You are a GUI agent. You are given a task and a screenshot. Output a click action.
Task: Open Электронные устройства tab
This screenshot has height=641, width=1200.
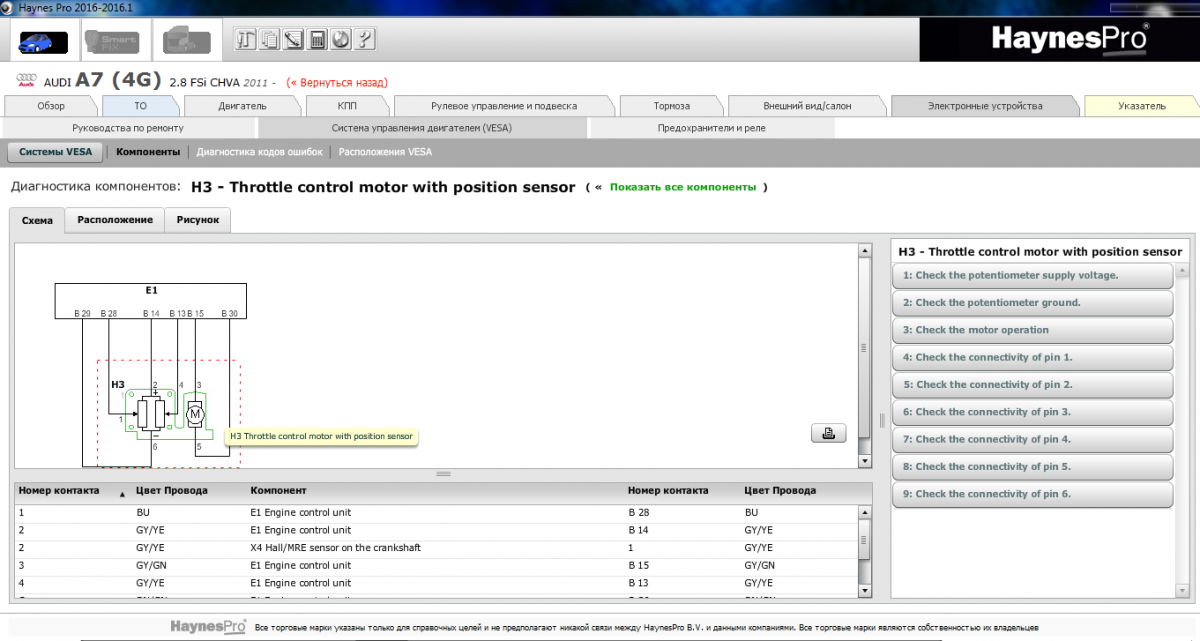[985, 106]
